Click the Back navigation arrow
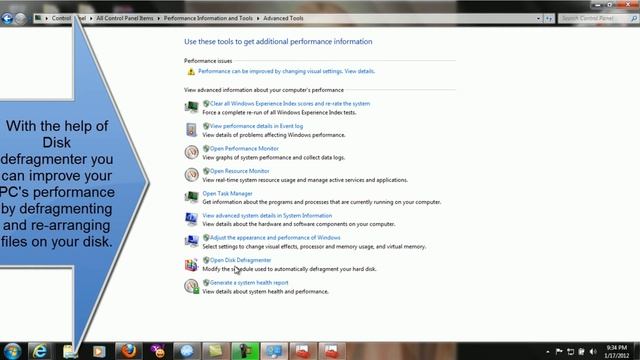 point(7,18)
